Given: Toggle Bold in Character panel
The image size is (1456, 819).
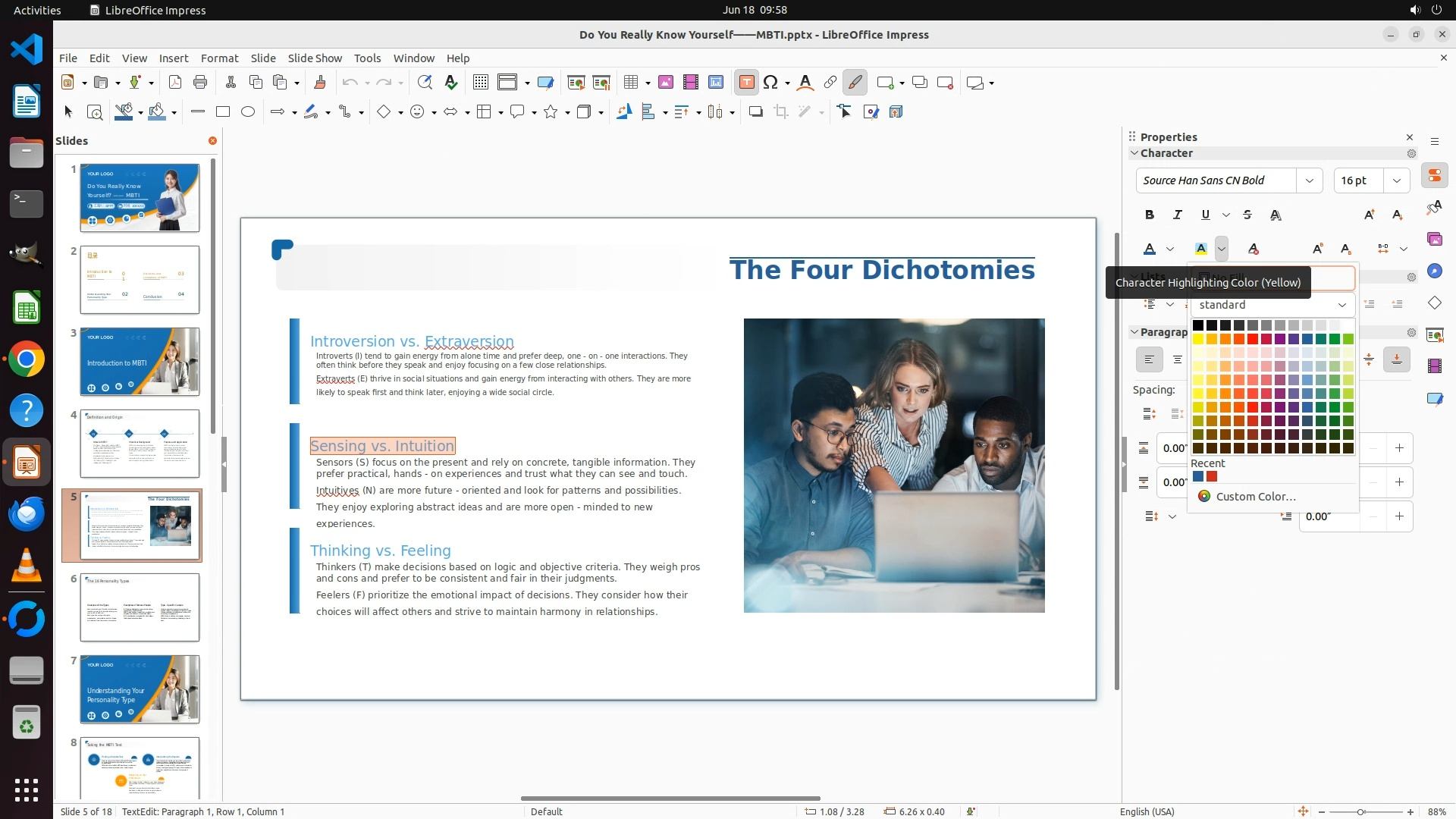Looking at the screenshot, I should click(1150, 215).
